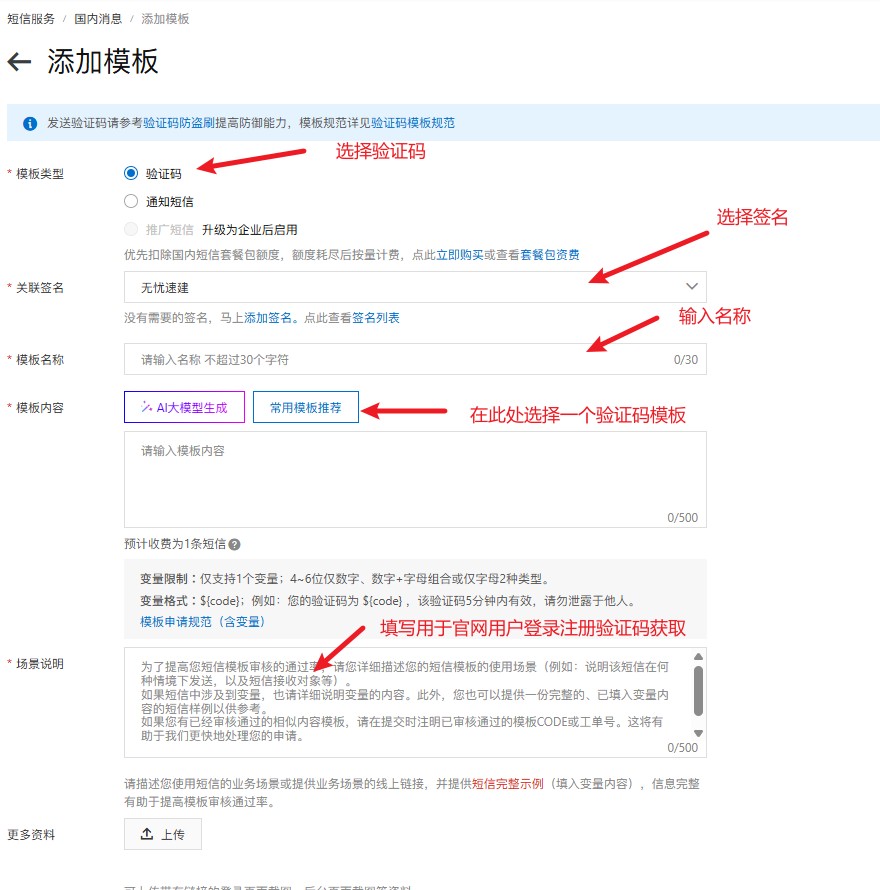The height and width of the screenshot is (890, 880).
Task: Click the scroll down arrow in 场景说明 box
Action: tap(698, 733)
